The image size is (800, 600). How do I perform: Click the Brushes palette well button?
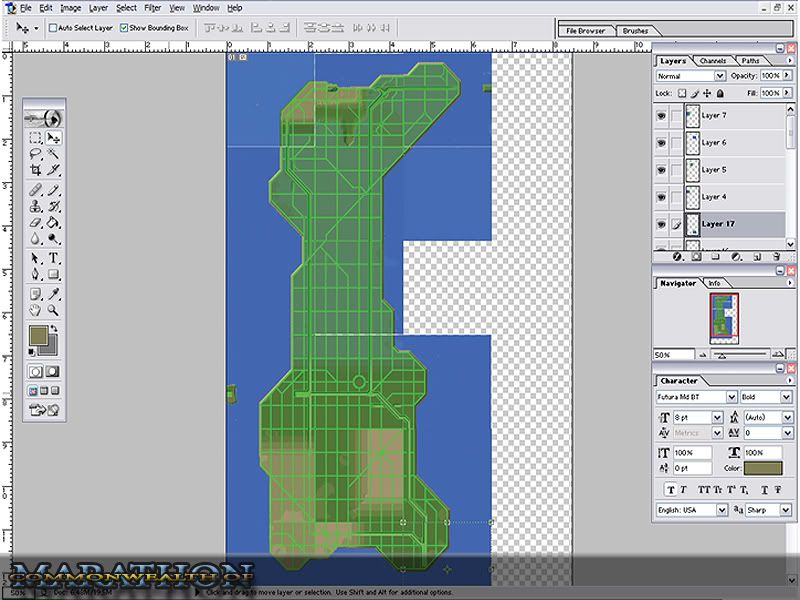point(635,31)
